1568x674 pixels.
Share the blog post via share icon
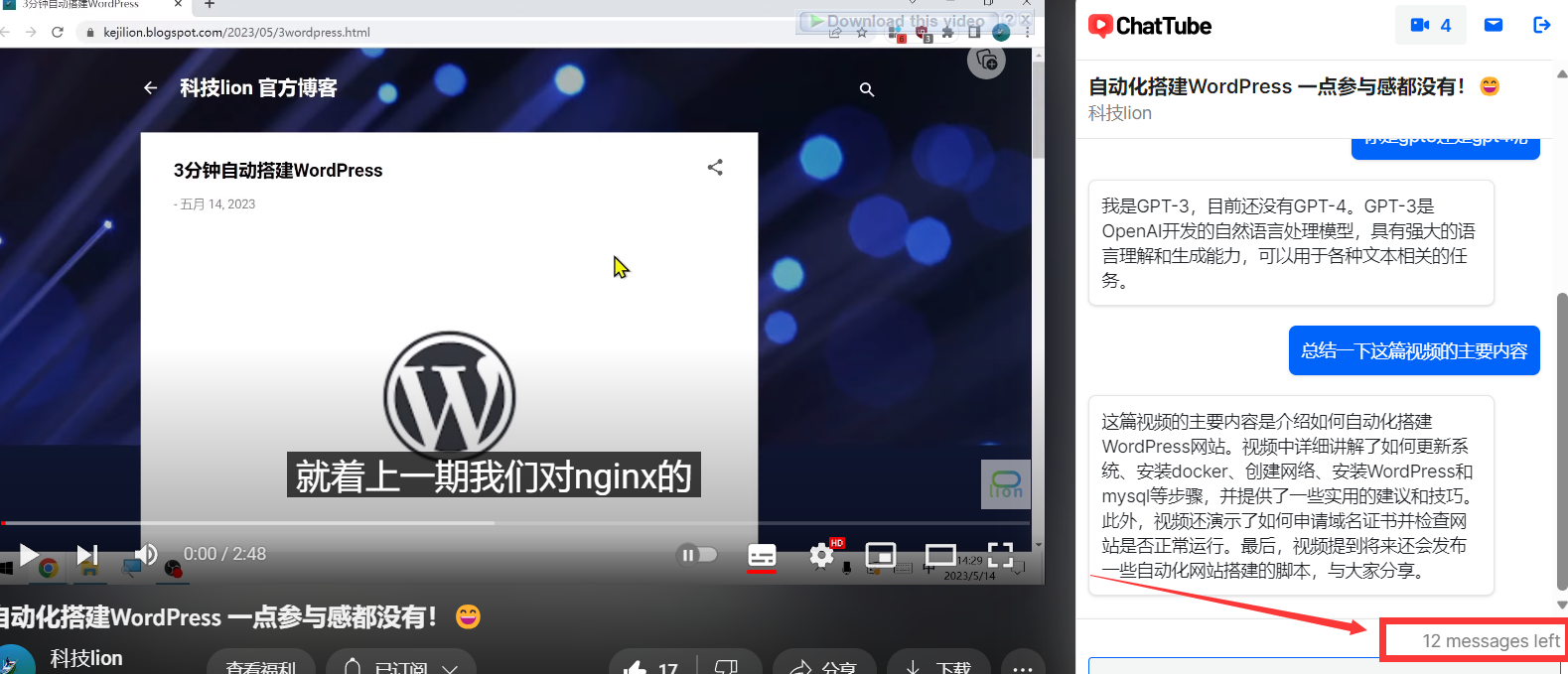click(x=715, y=167)
